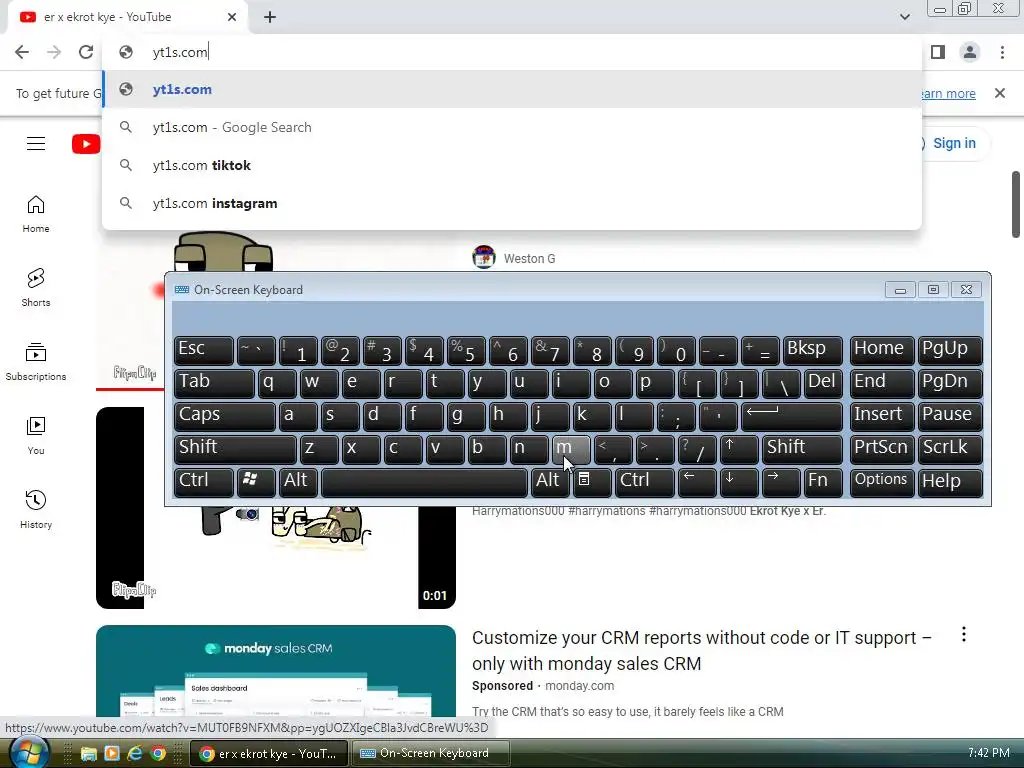Image resolution: width=1024 pixels, height=768 pixels.
Task: Toggle the Fn key on On-Screen Keyboard
Action: 823,482
